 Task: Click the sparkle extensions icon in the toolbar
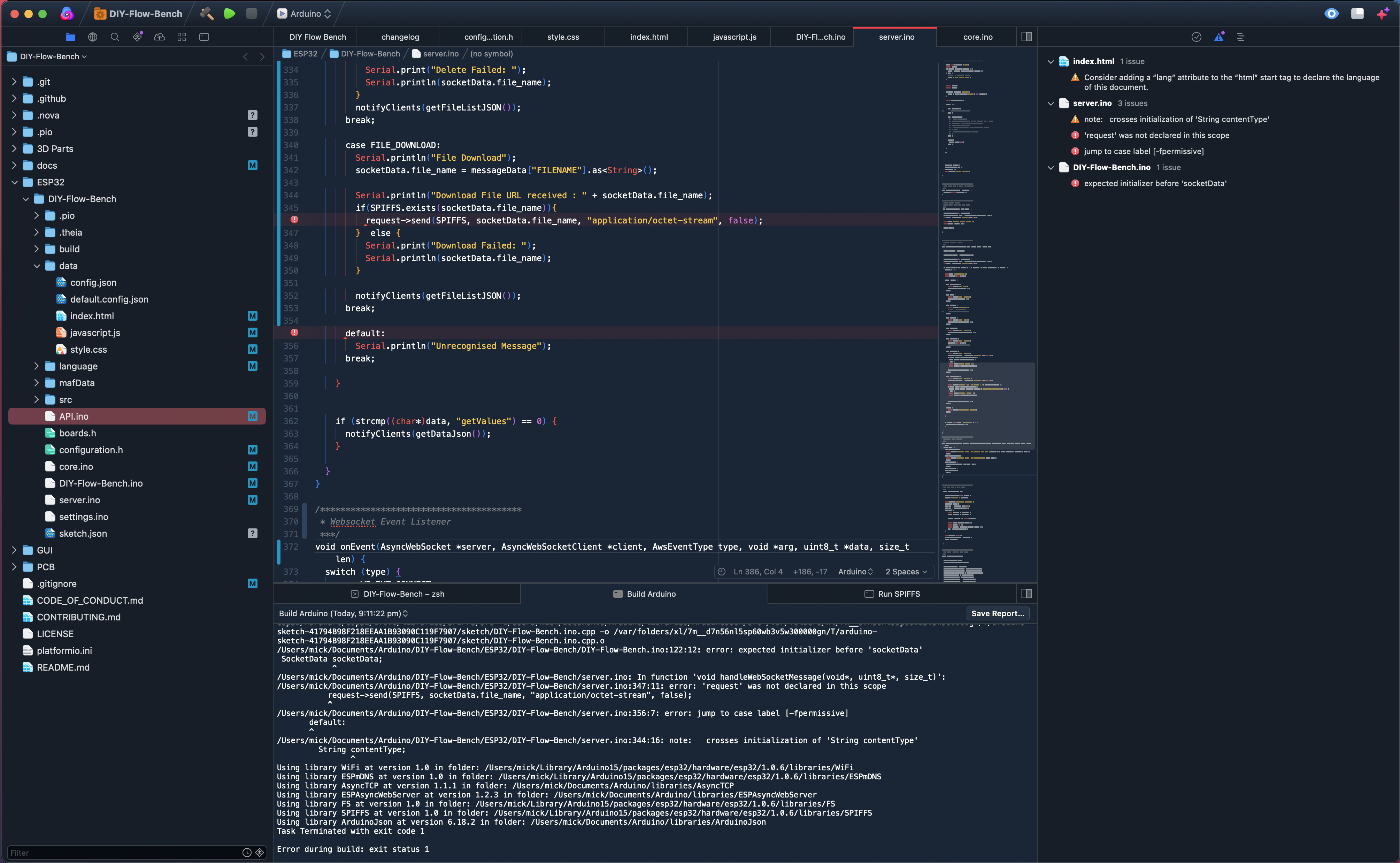[1382, 14]
